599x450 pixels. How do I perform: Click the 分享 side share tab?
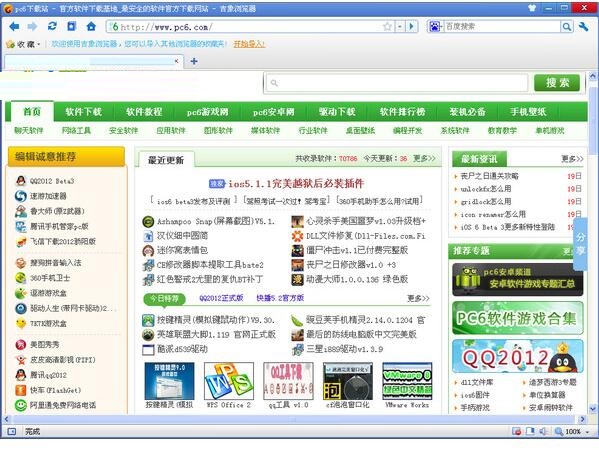coord(581,244)
